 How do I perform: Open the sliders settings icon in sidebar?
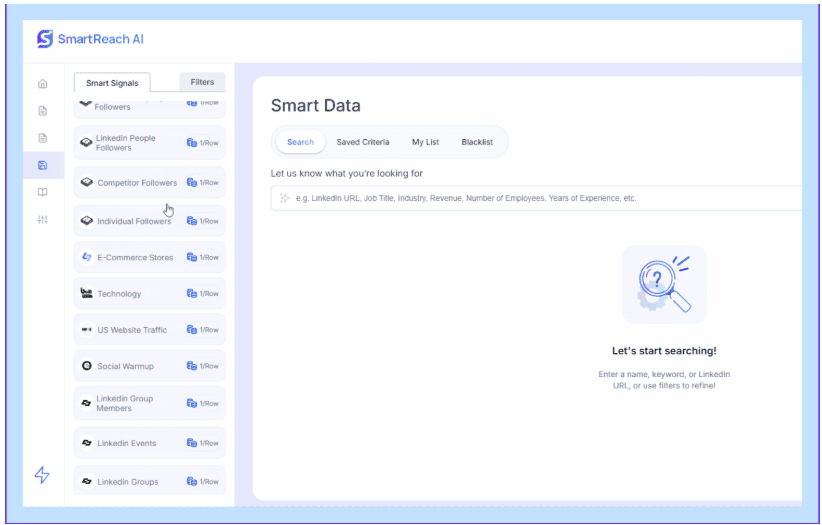(43, 220)
